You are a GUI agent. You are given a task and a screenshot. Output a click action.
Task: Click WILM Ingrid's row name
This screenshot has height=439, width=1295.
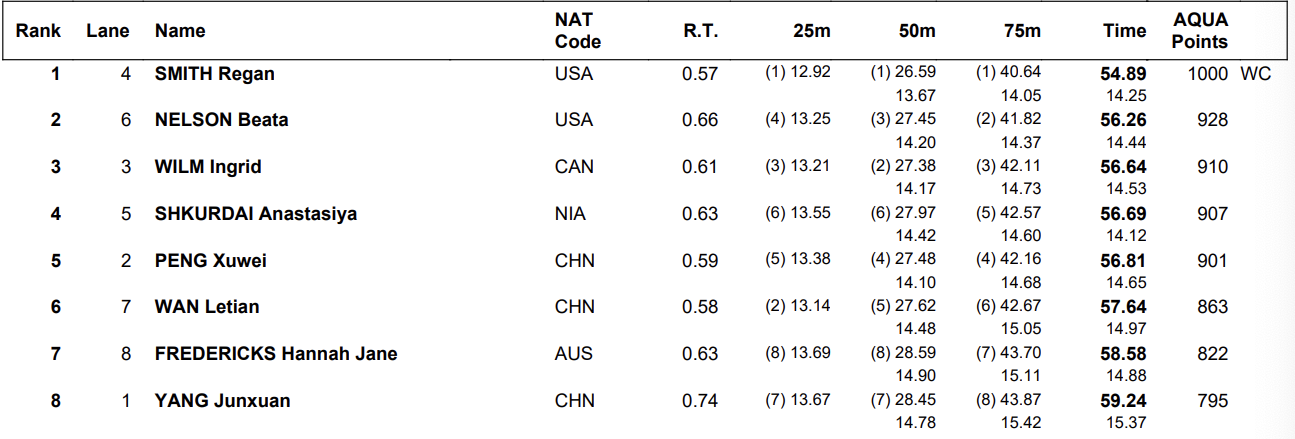click(208, 167)
